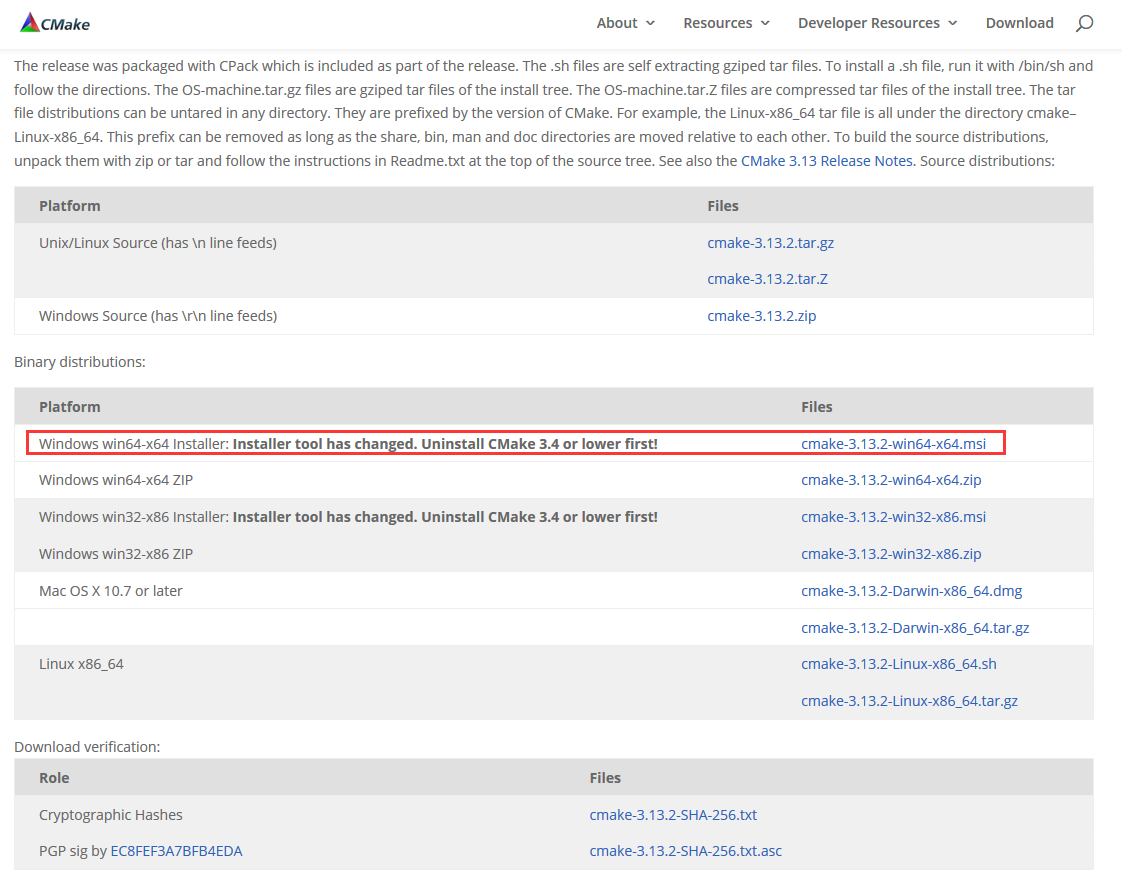Open the CMake 3.13 Release Notes link
This screenshot has height=890, width=1122.
point(826,161)
